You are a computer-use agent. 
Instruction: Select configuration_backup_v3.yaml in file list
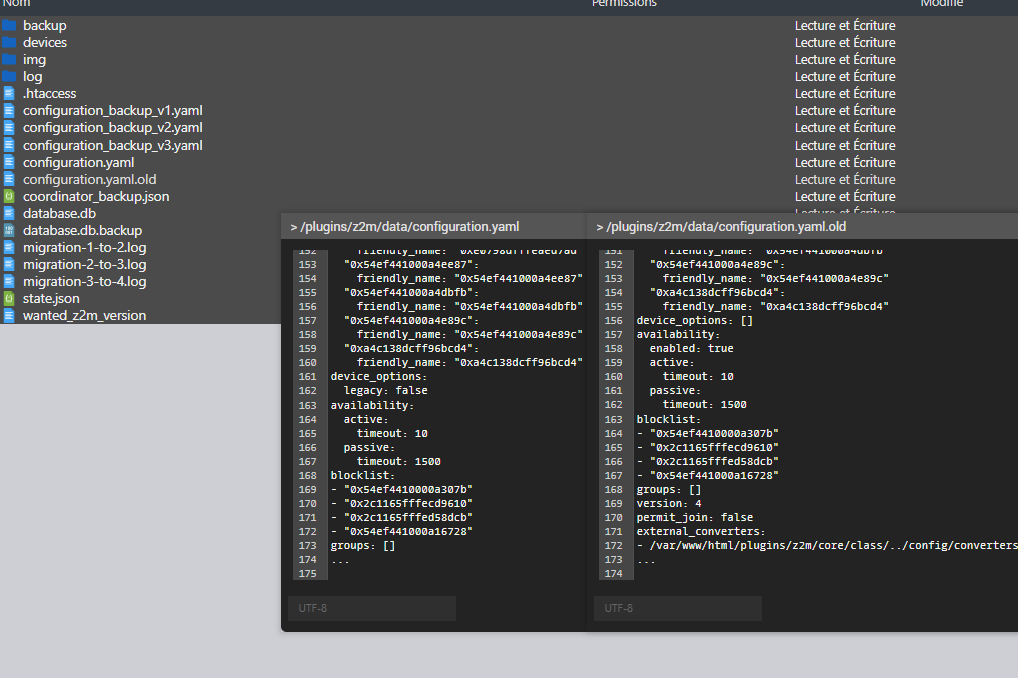[112, 145]
